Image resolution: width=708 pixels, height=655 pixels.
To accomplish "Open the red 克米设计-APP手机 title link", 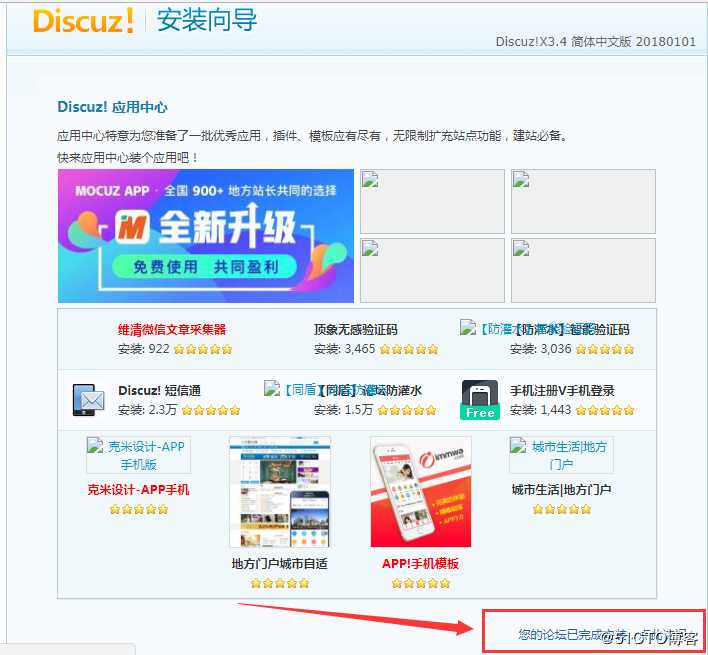I will [138, 490].
